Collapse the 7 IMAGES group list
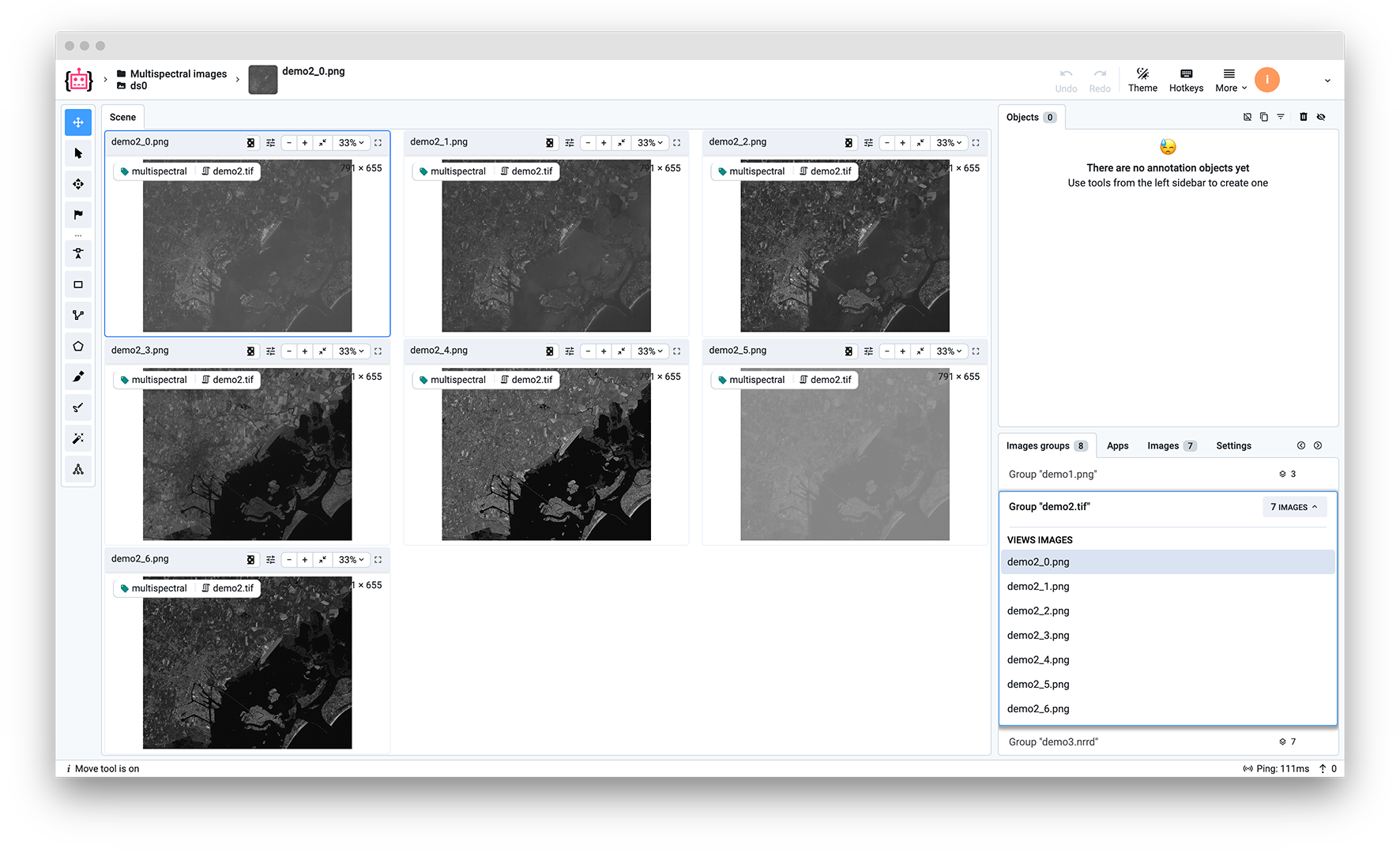The image size is (1400, 856). 1293,507
